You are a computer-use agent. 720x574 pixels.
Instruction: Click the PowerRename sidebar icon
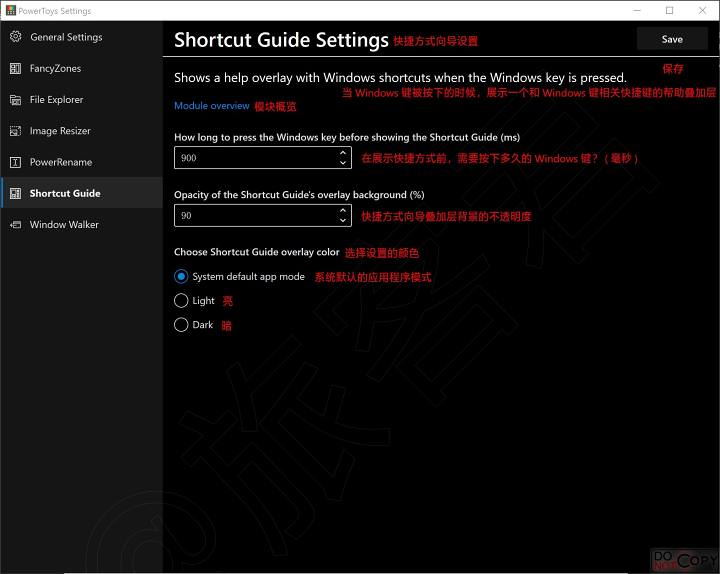coord(16,162)
